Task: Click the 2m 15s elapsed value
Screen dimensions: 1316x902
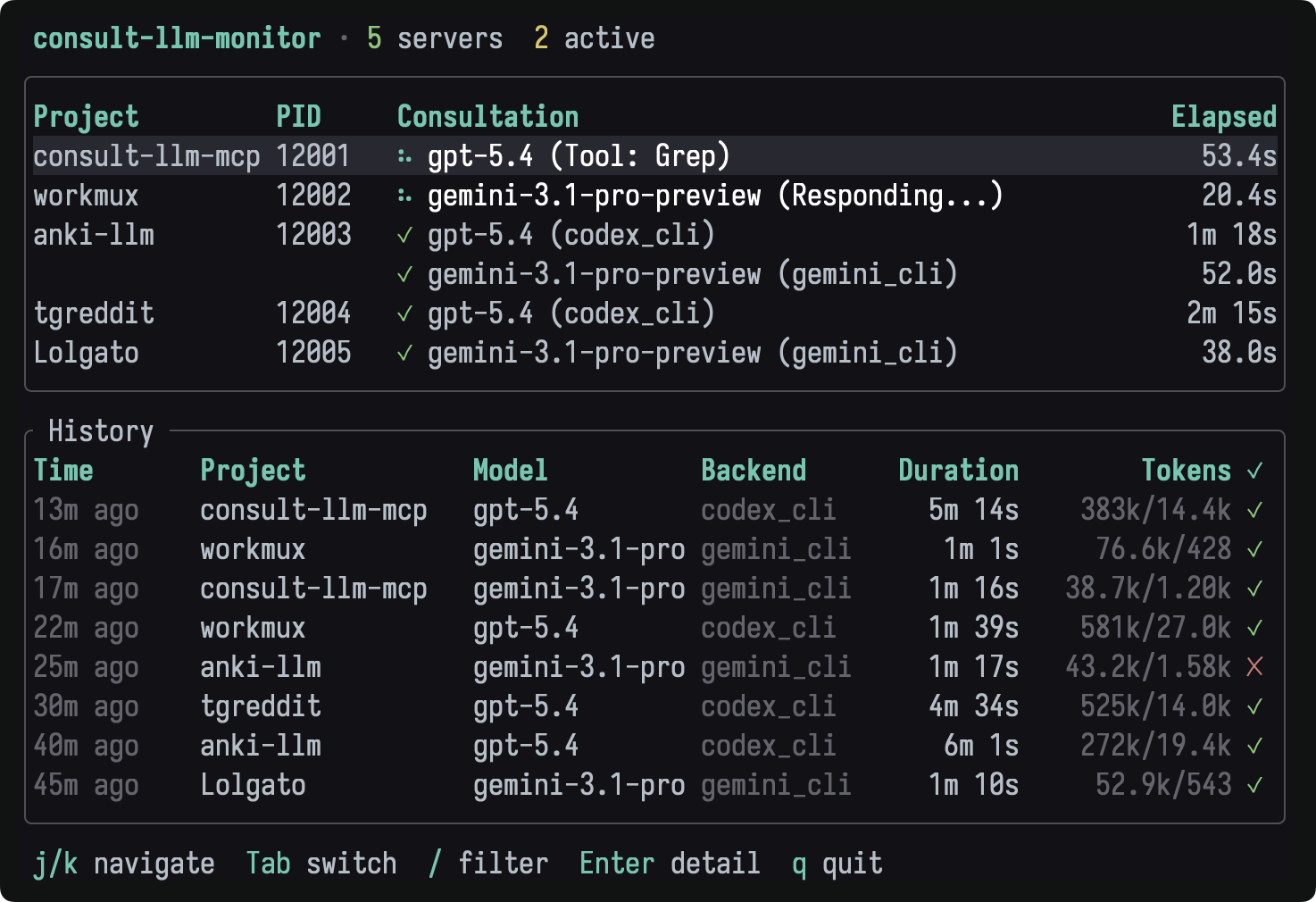Action: [x=1232, y=313]
